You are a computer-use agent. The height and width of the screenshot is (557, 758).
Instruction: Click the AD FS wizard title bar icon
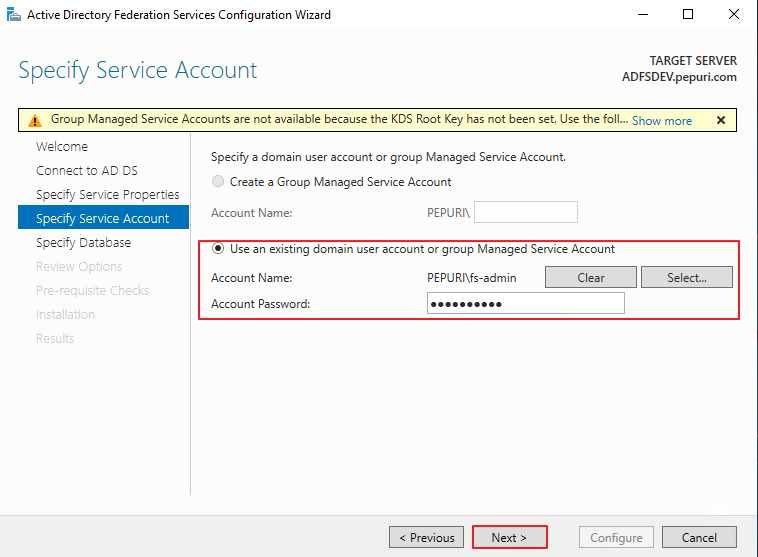[x=14, y=15]
